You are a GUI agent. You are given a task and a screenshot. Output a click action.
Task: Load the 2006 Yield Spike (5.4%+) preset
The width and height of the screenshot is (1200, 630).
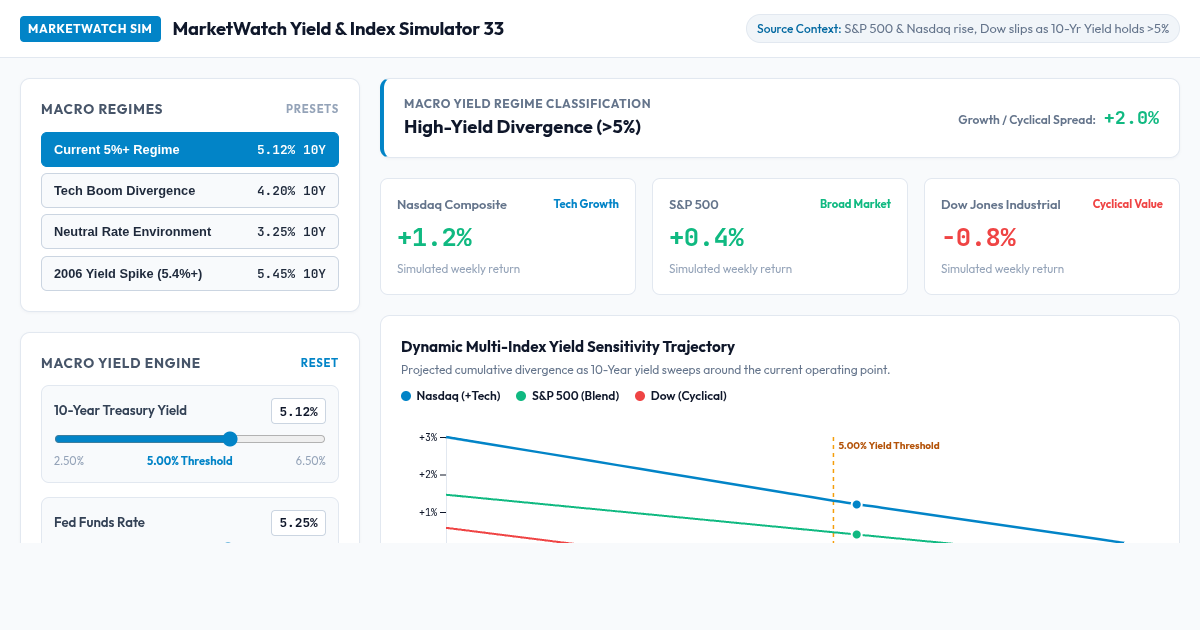[x=190, y=273]
